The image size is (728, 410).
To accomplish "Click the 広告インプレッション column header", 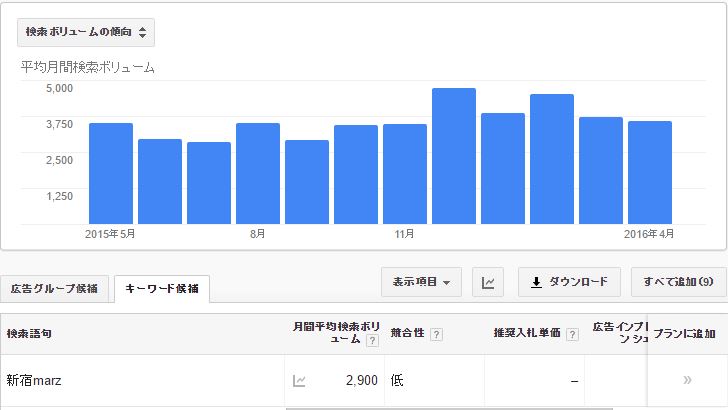I will point(620,333).
